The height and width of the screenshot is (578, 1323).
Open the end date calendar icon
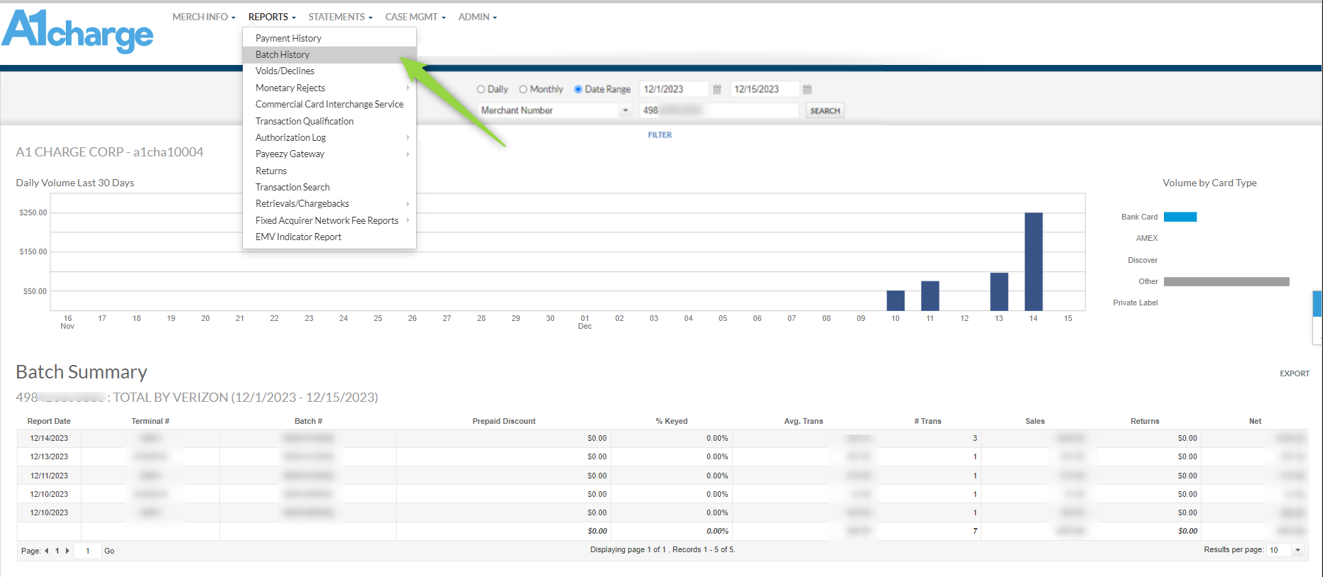[807, 89]
